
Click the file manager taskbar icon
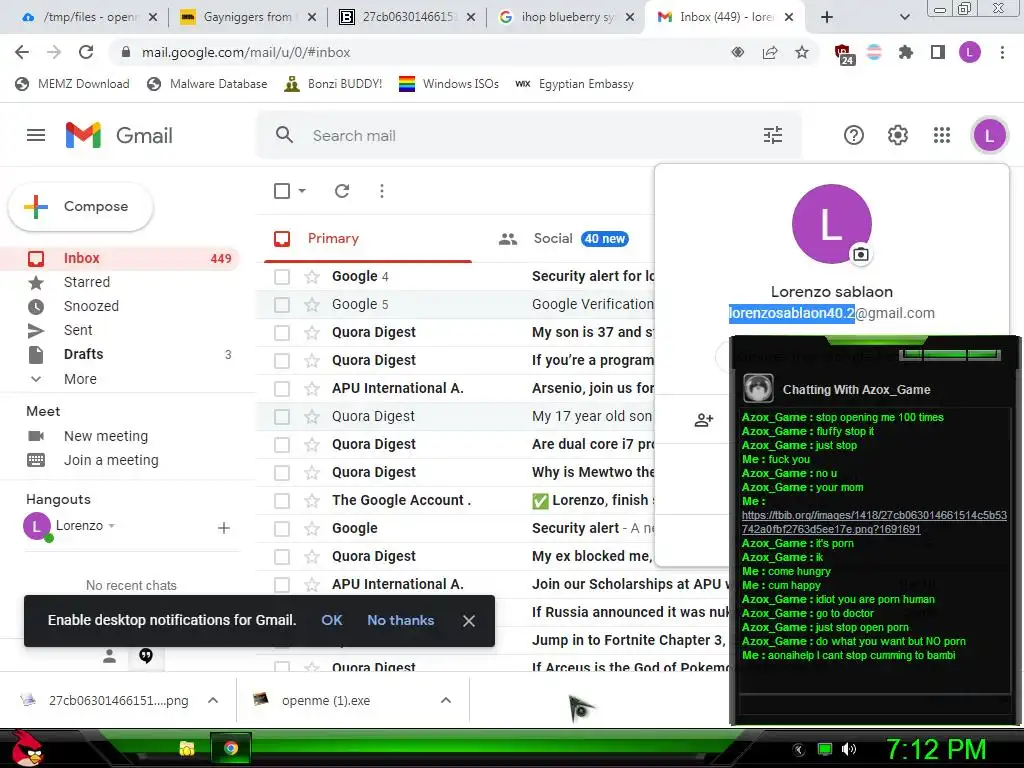tap(187, 748)
